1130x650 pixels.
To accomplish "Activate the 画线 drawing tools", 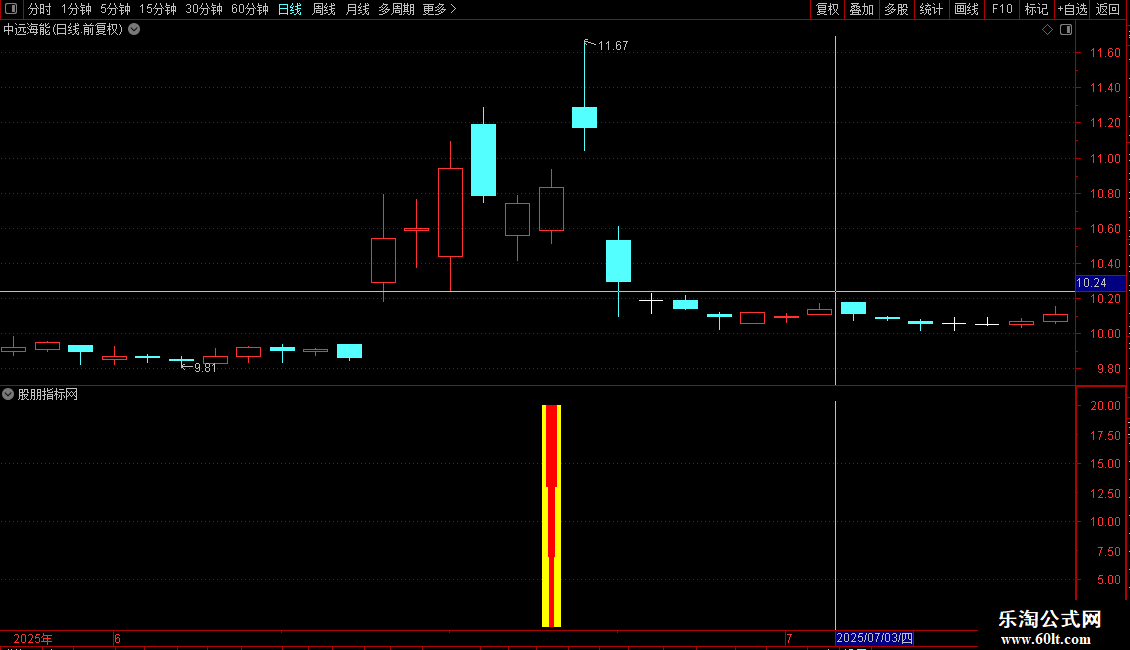I will [x=966, y=9].
